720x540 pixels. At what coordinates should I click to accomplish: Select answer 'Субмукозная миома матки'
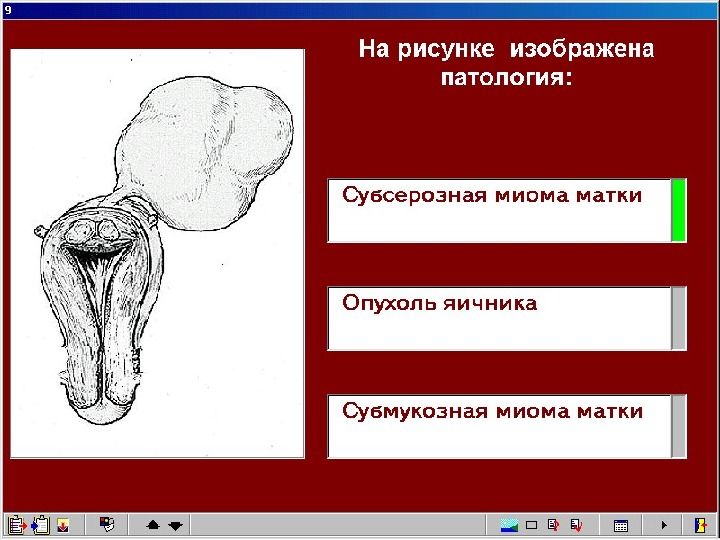(x=499, y=426)
